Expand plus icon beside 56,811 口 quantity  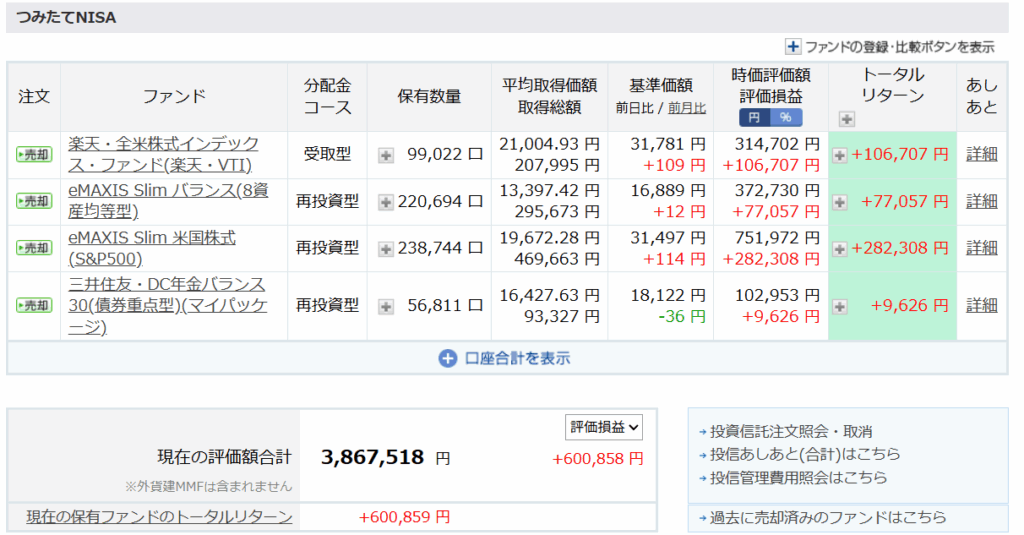click(x=386, y=306)
